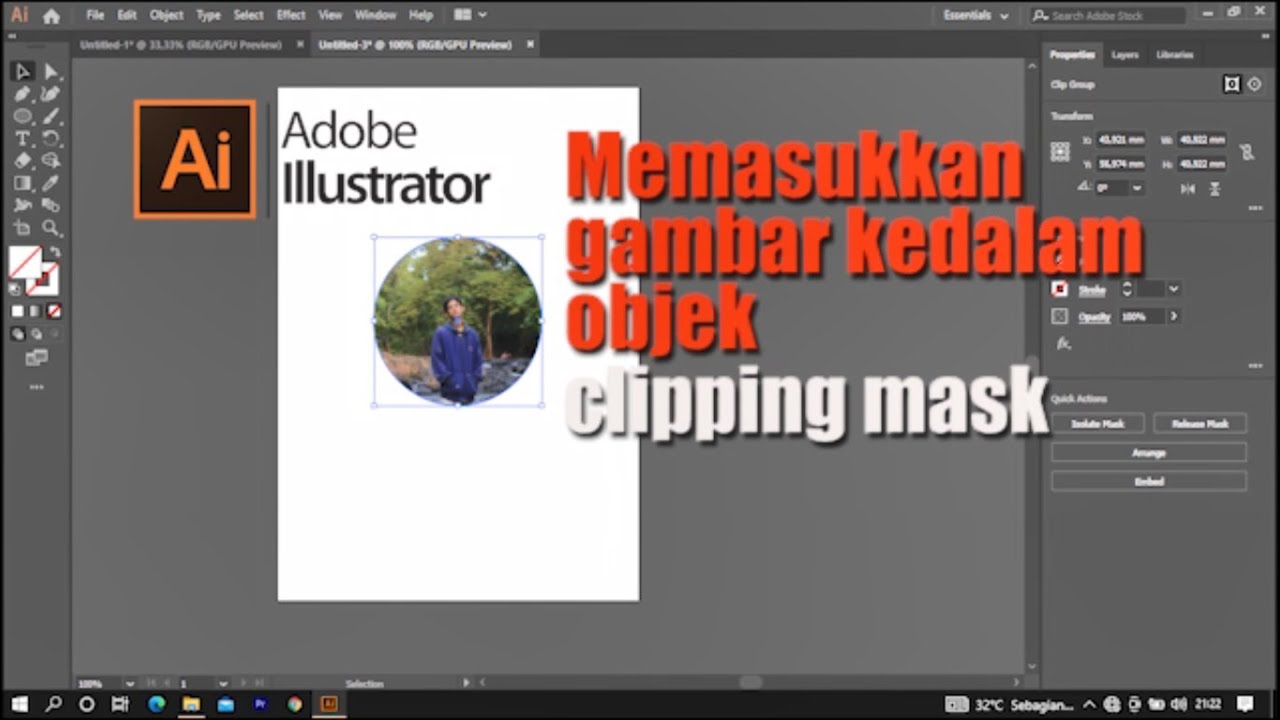Image resolution: width=1280 pixels, height=720 pixels.
Task: Click the X position input field
Action: tap(1120, 140)
